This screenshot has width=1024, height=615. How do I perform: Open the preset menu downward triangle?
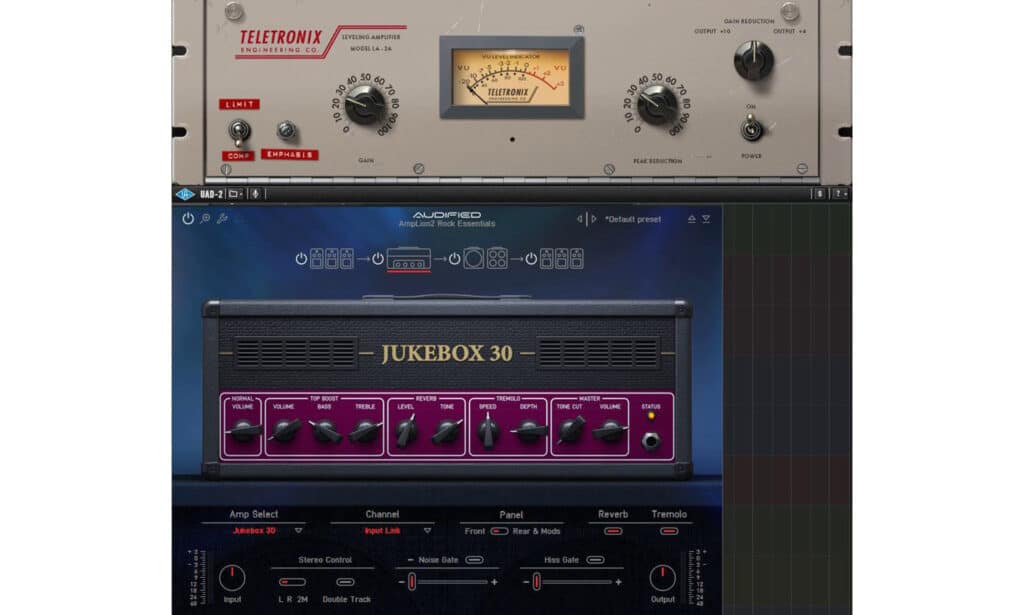706,219
